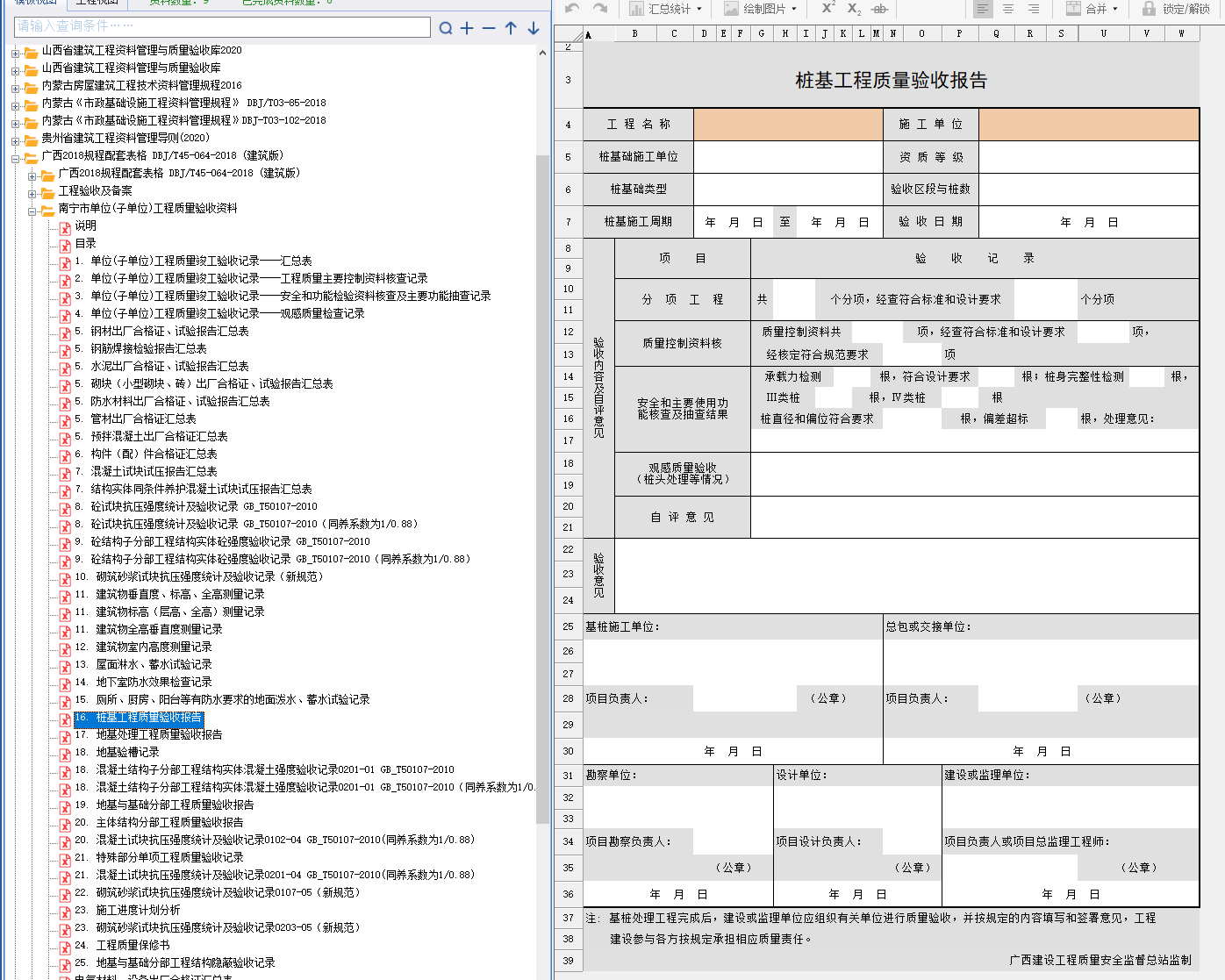1225x980 pixels.
Task: Open 屋面淋水、蓄水试验记录
Action: (143, 664)
